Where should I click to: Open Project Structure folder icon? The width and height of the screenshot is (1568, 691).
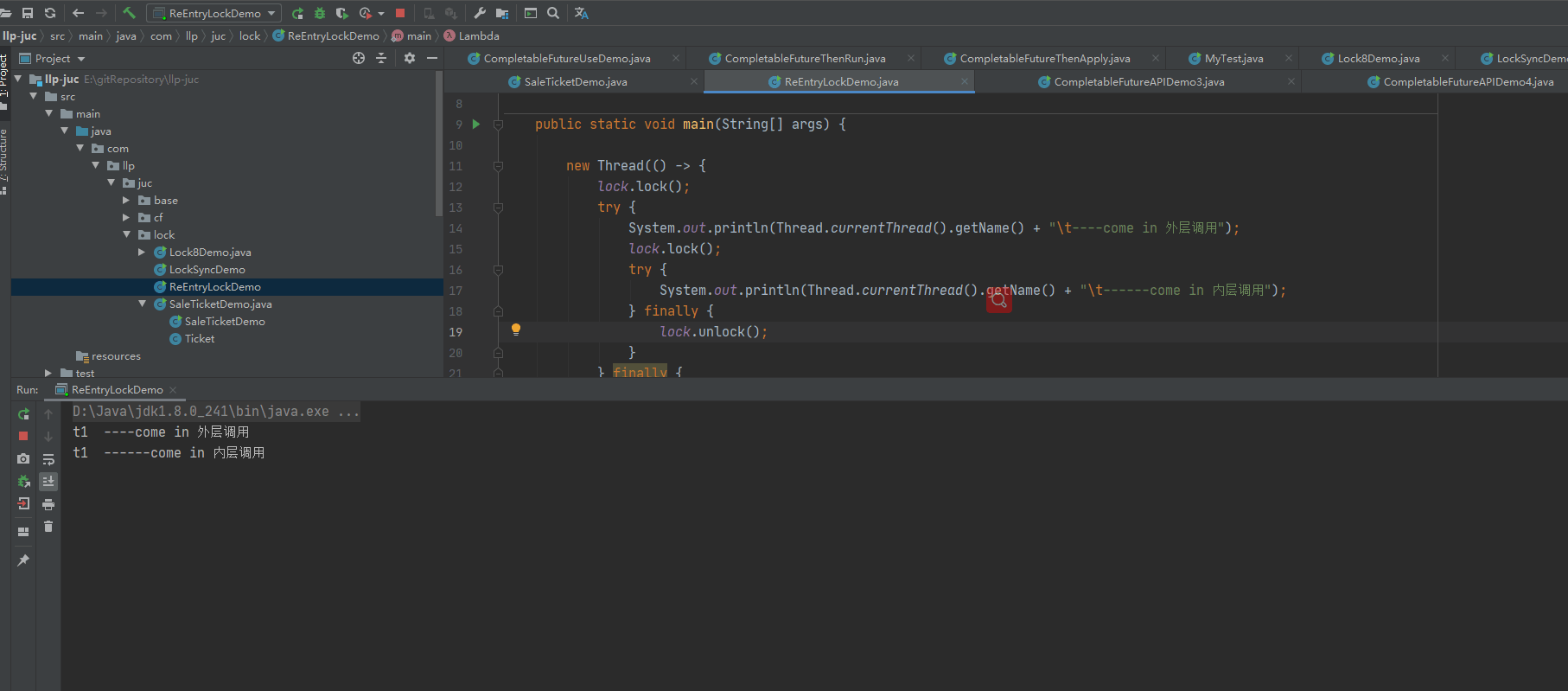tap(502, 13)
